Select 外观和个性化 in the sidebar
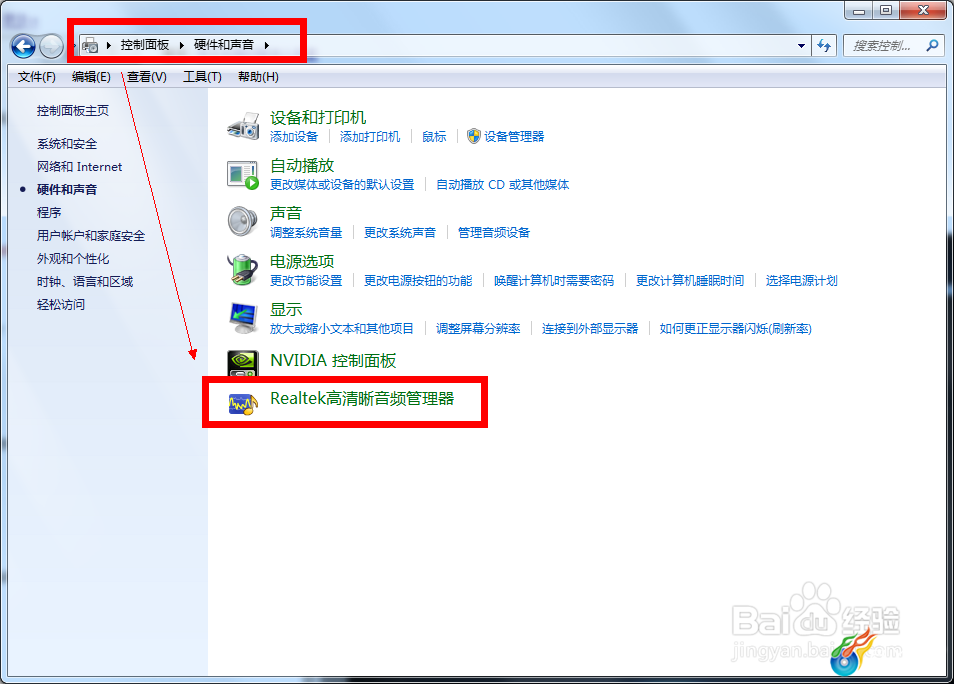This screenshot has width=954, height=684. coord(73,259)
